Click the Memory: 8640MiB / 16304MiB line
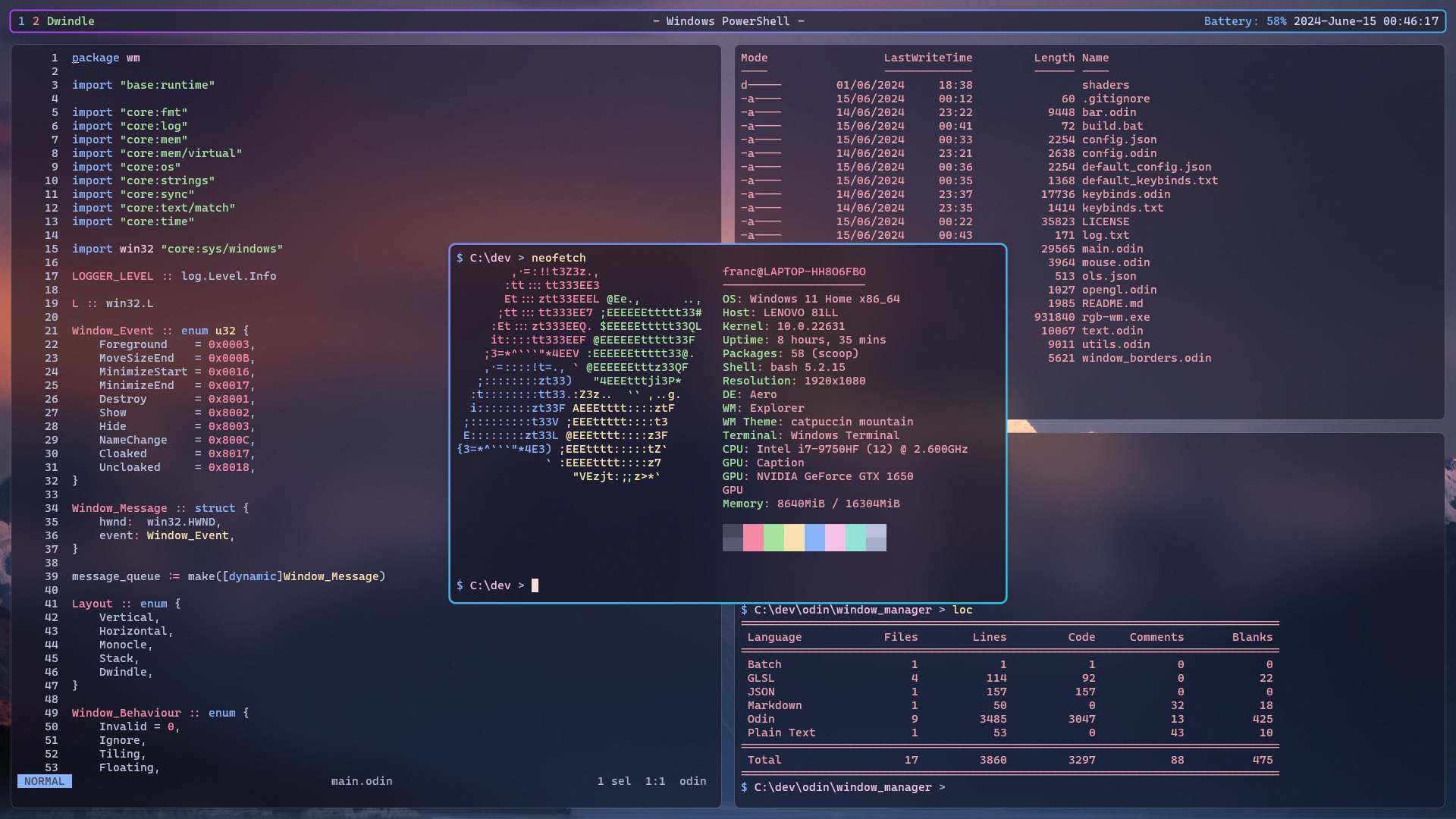 click(x=811, y=504)
